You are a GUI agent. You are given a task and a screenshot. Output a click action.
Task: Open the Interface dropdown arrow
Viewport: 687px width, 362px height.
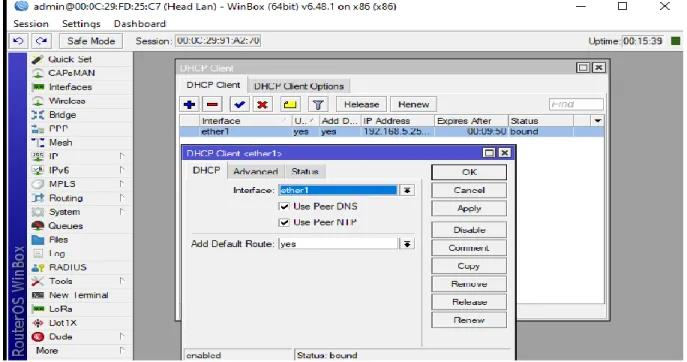[407, 190]
